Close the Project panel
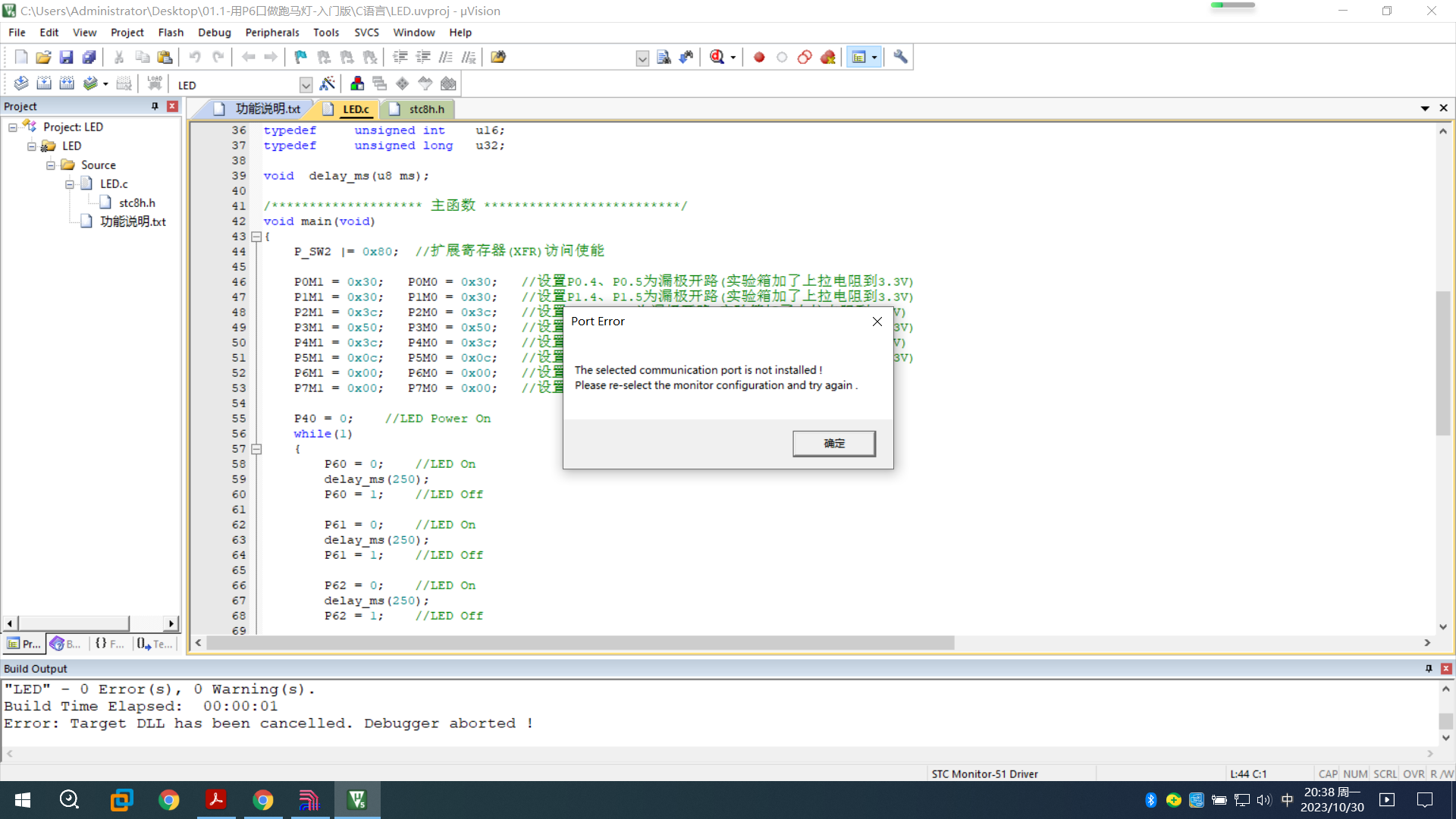The height and width of the screenshot is (819, 1456). (x=172, y=106)
